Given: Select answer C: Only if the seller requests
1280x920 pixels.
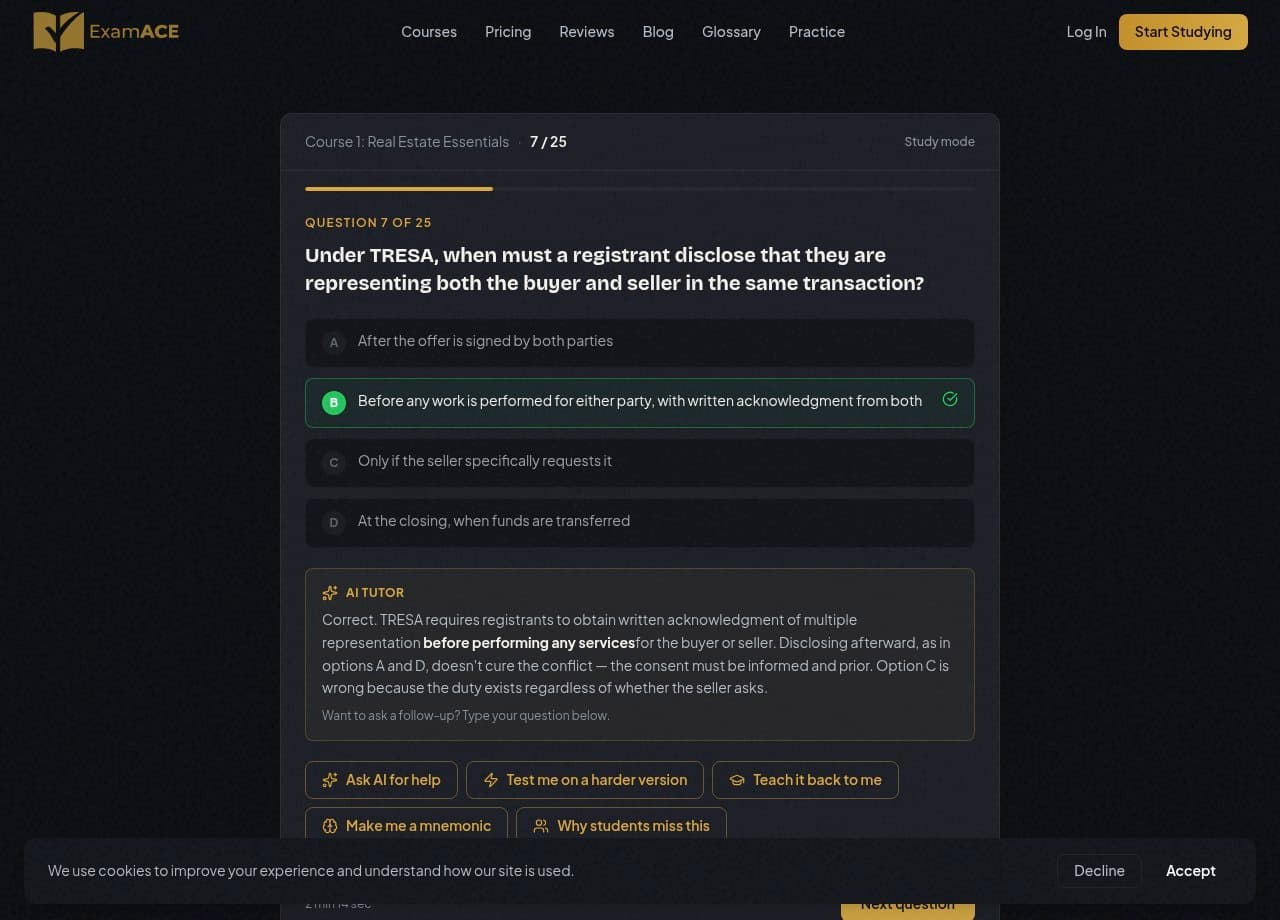Looking at the screenshot, I should coord(640,462).
